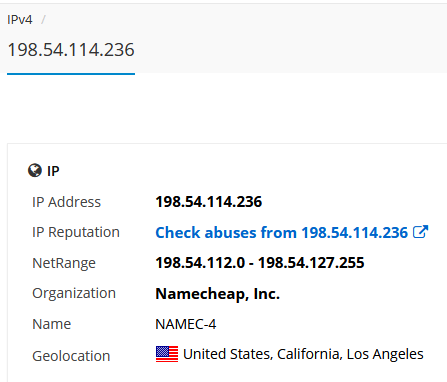Select the 198.54.114.236 page title tab

point(71,50)
